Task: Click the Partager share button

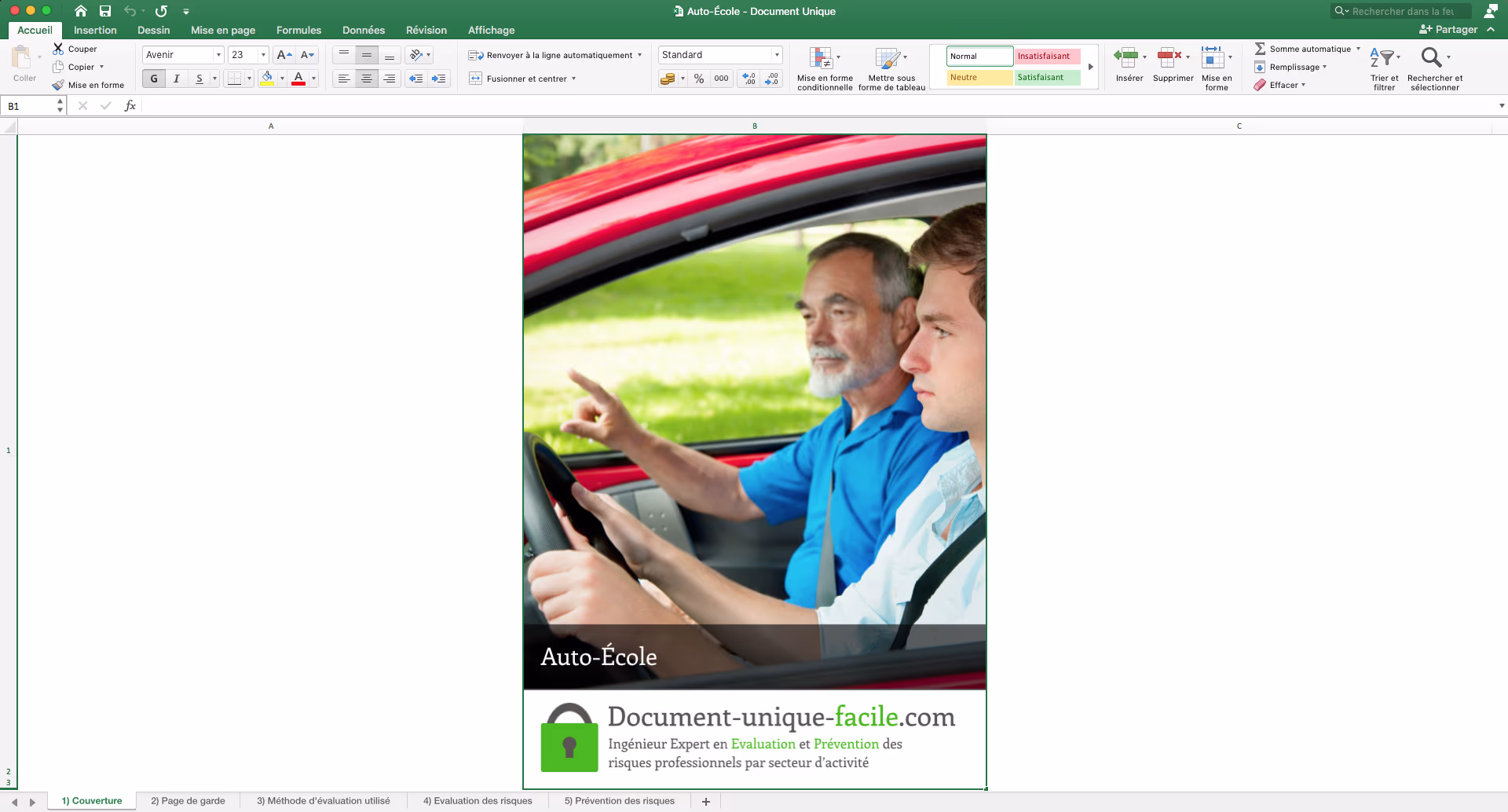Action: 1448,30
